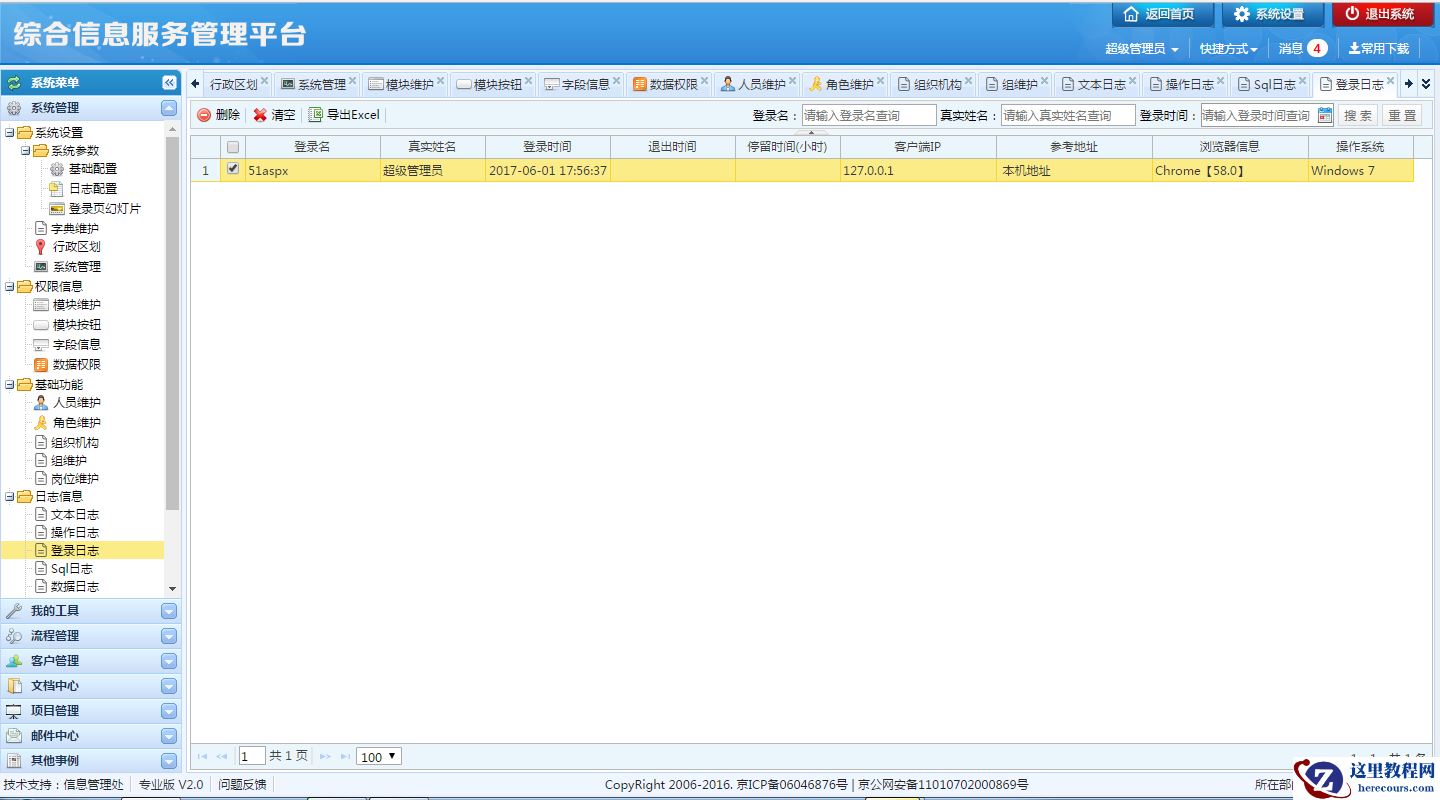Click the 重置 reset button

click(1402, 116)
